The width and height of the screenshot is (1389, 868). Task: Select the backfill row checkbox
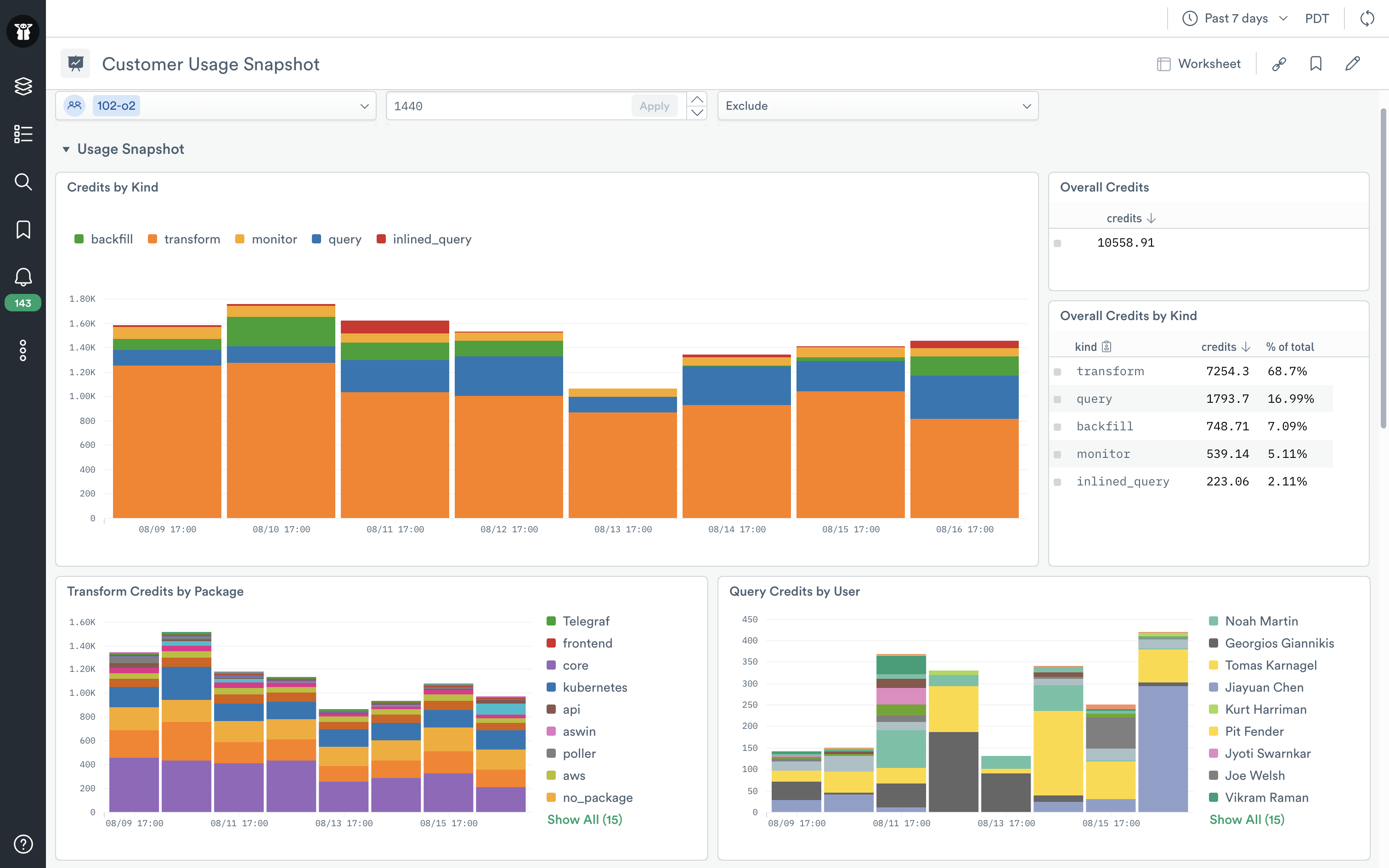pos(1057,427)
